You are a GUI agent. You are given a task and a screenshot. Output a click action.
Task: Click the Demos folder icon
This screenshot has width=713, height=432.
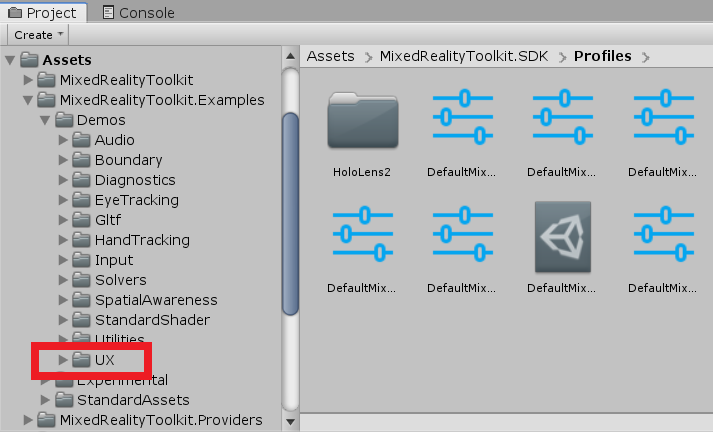64,120
